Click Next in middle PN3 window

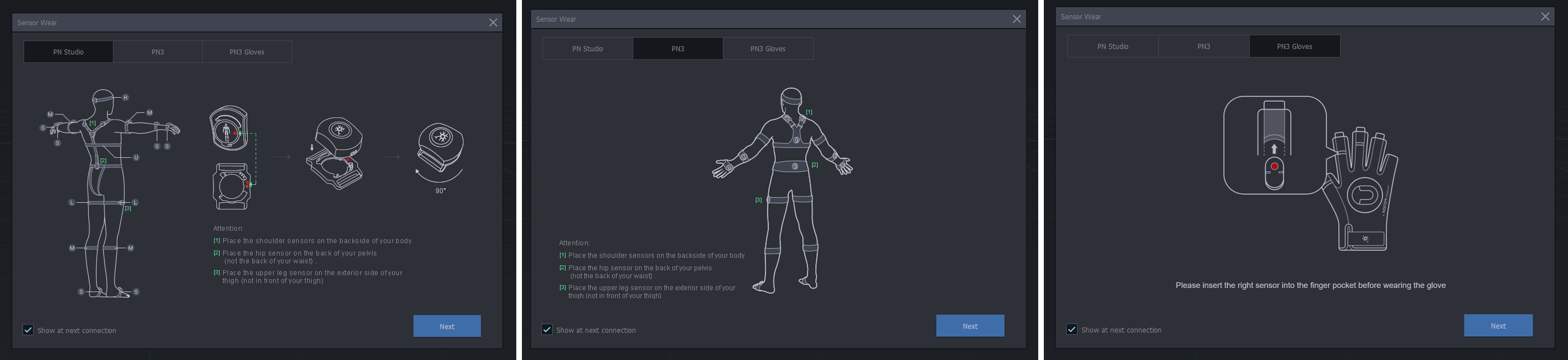[970, 326]
